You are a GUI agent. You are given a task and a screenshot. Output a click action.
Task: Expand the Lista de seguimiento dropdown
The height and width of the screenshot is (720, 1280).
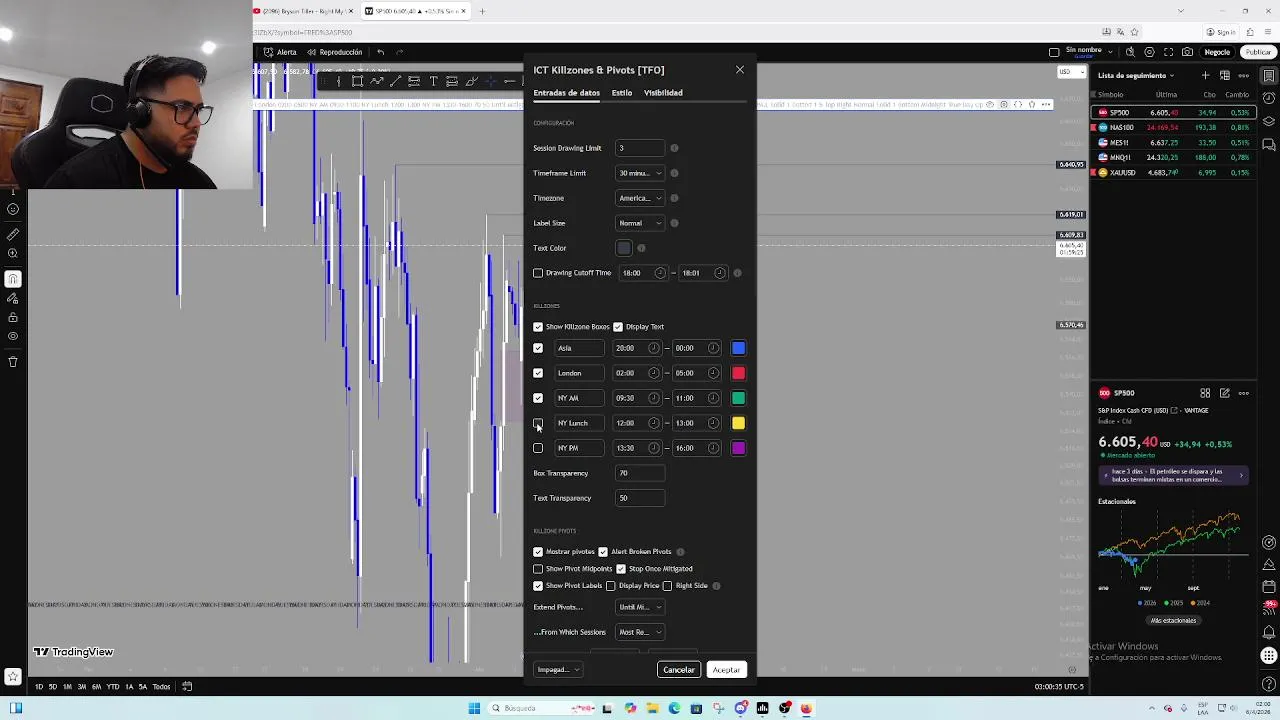click(1136, 76)
